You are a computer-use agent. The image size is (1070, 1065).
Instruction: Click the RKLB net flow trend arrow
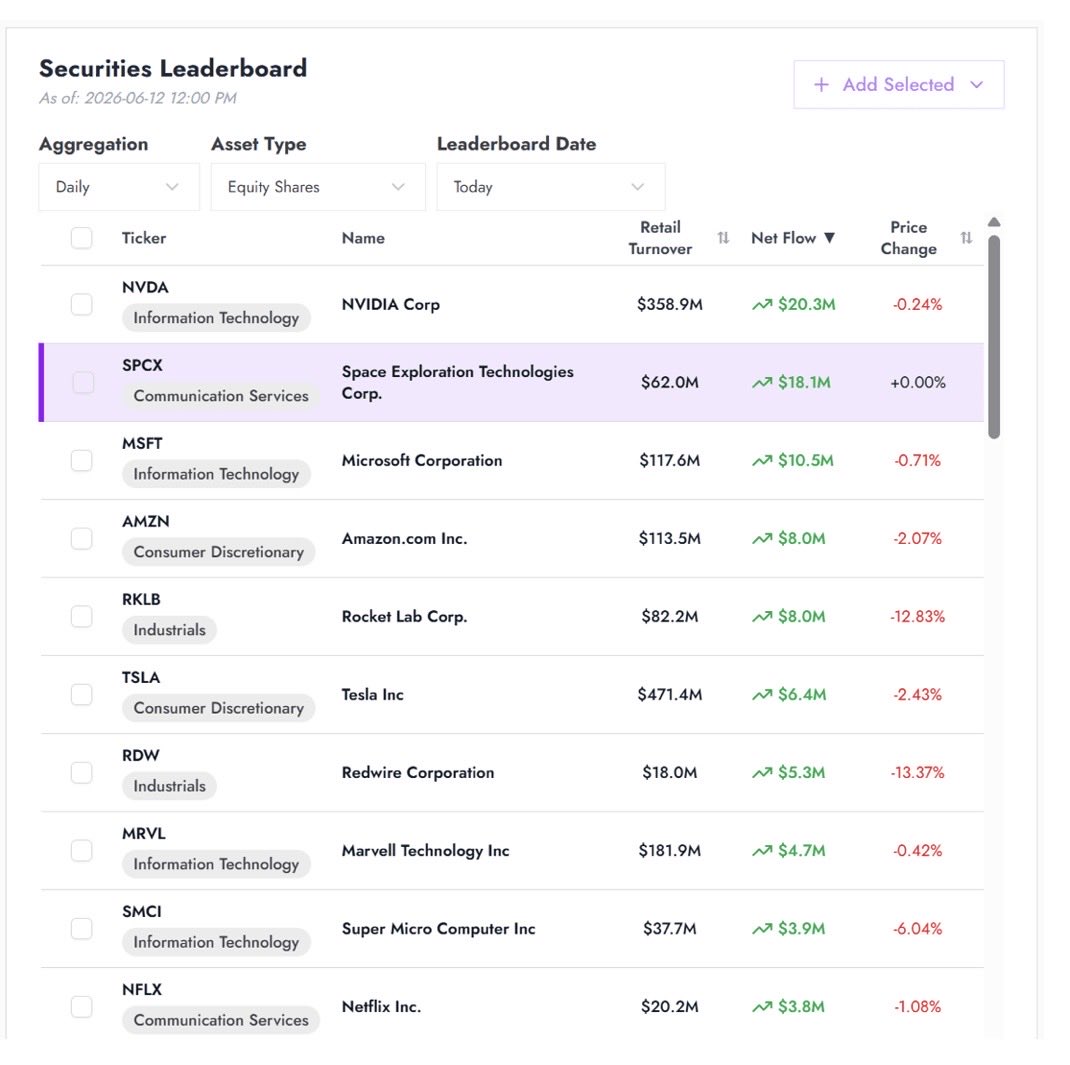pos(762,617)
